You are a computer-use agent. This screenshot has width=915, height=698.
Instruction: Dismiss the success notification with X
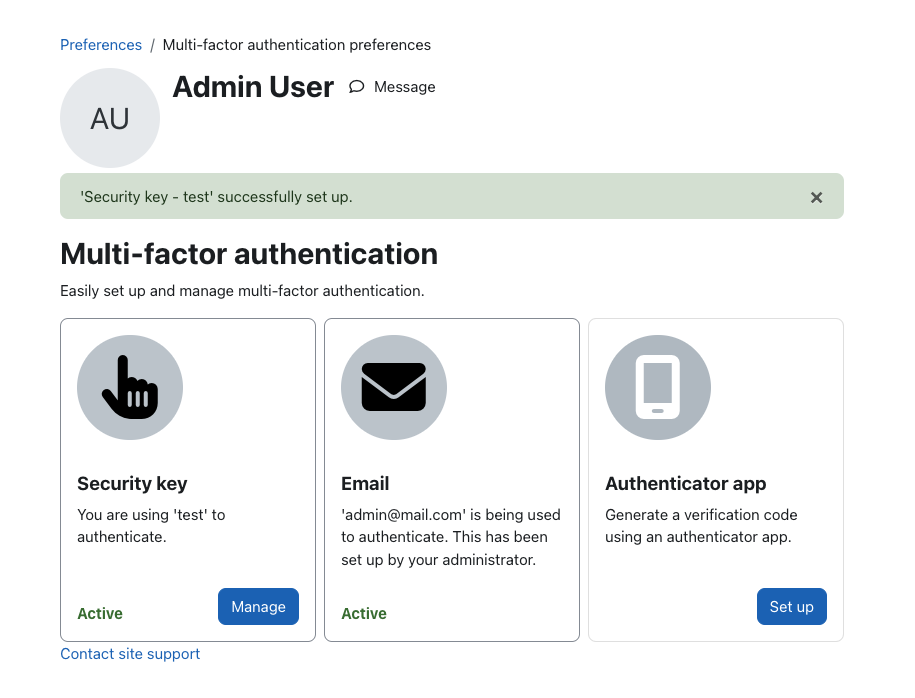(816, 197)
